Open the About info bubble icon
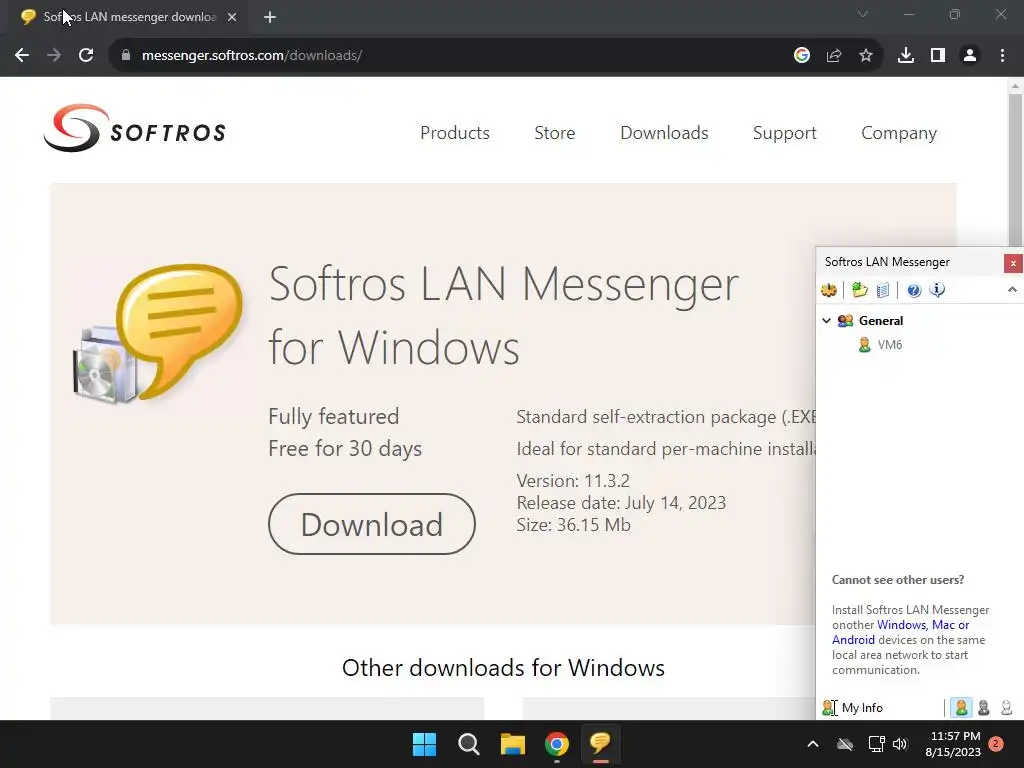 [x=936, y=290]
